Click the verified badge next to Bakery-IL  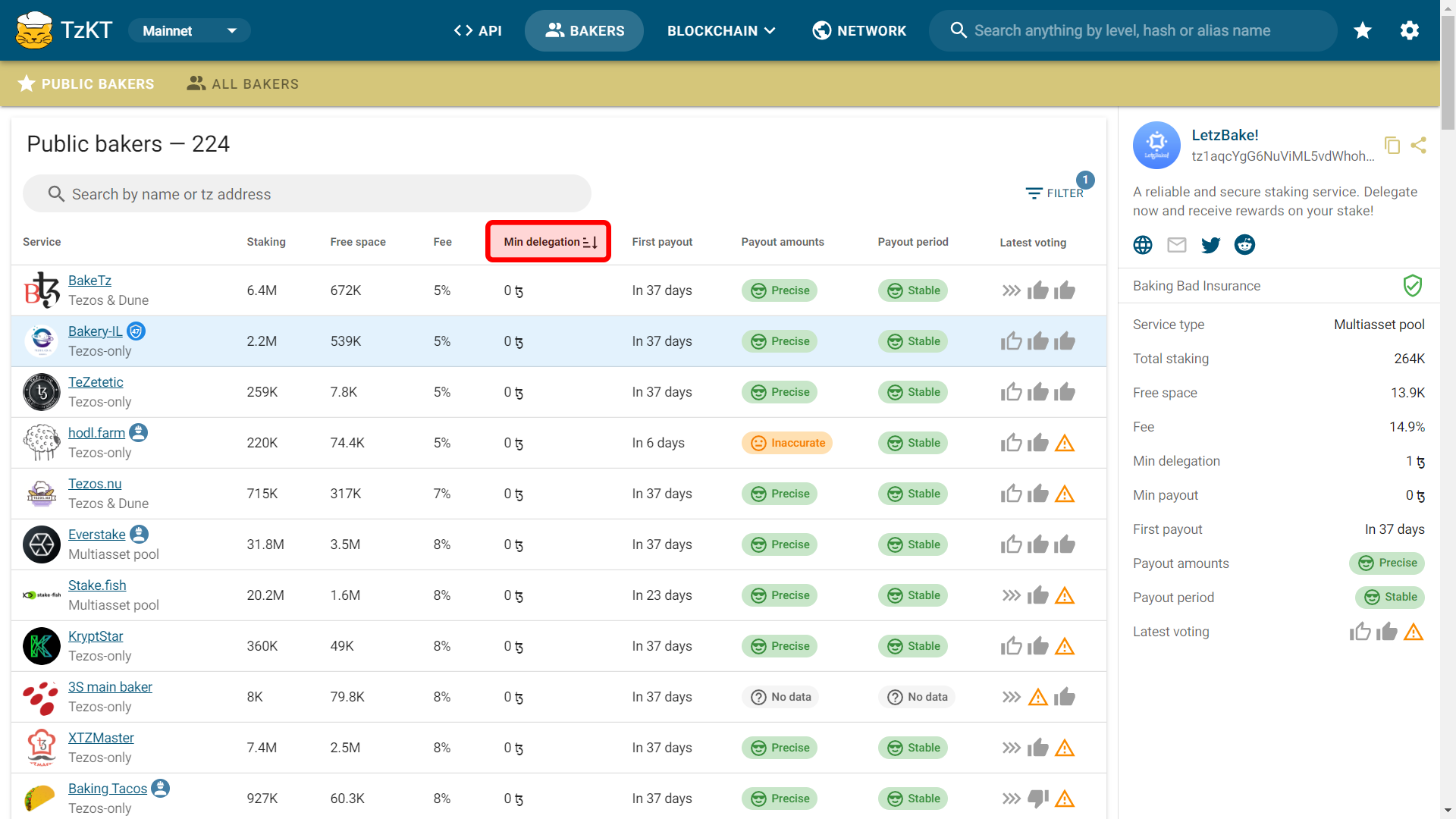click(x=136, y=331)
